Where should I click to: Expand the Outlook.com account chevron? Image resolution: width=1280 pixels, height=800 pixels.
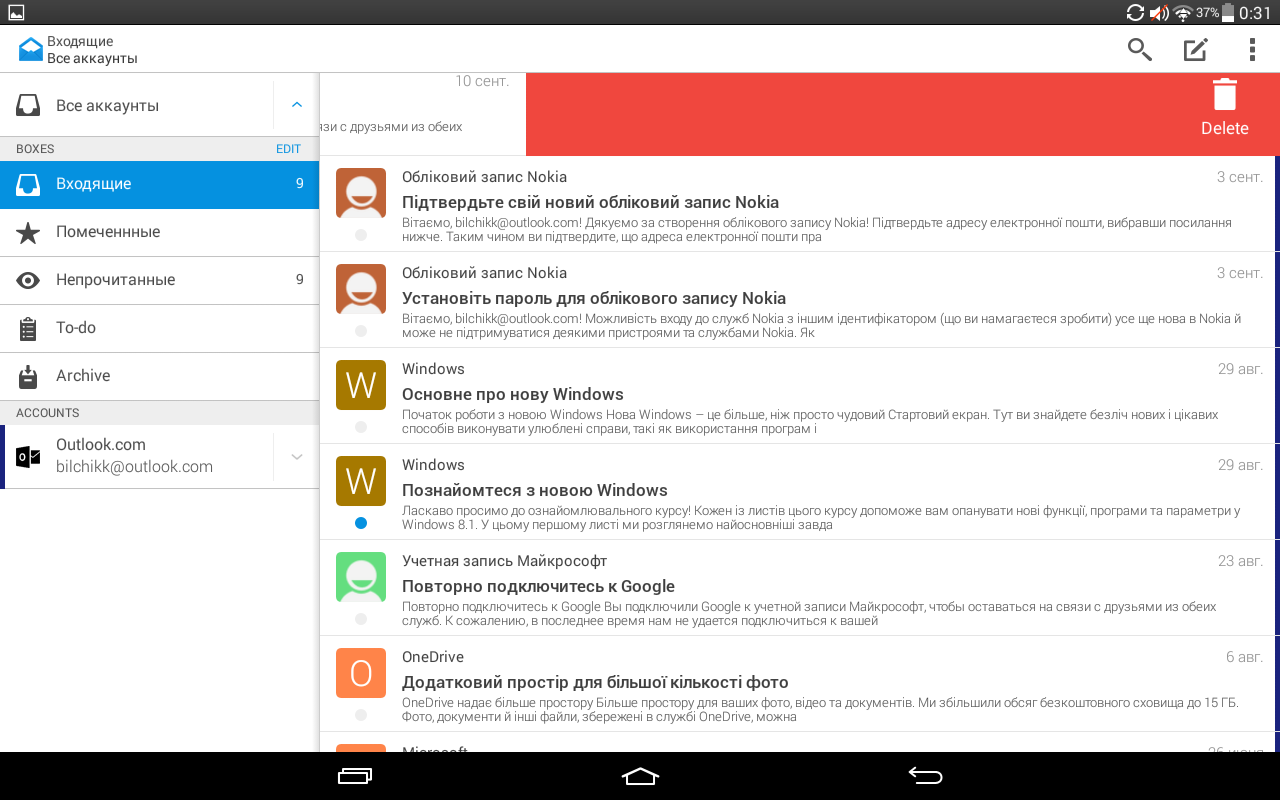[297, 457]
